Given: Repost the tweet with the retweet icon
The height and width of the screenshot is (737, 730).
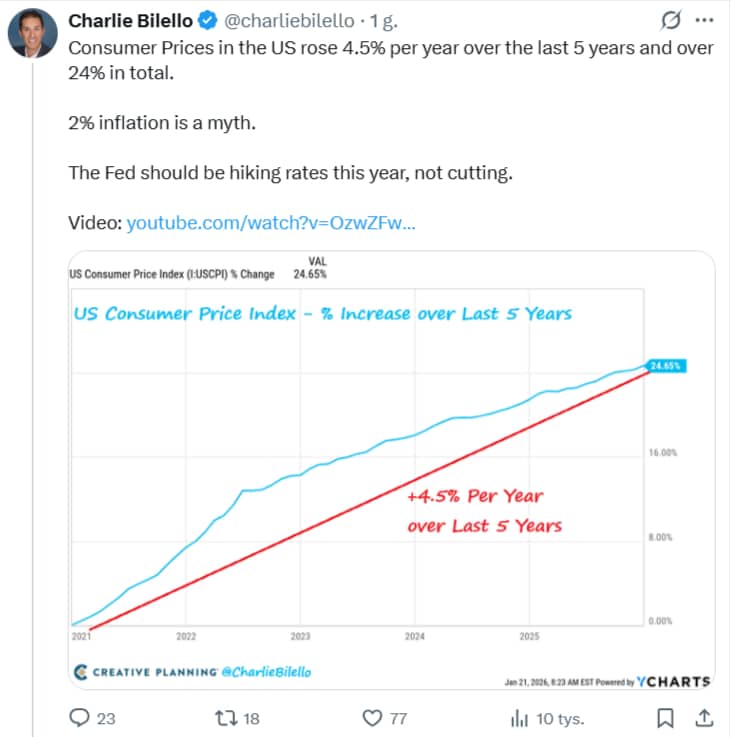Looking at the screenshot, I should [x=225, y=717].
